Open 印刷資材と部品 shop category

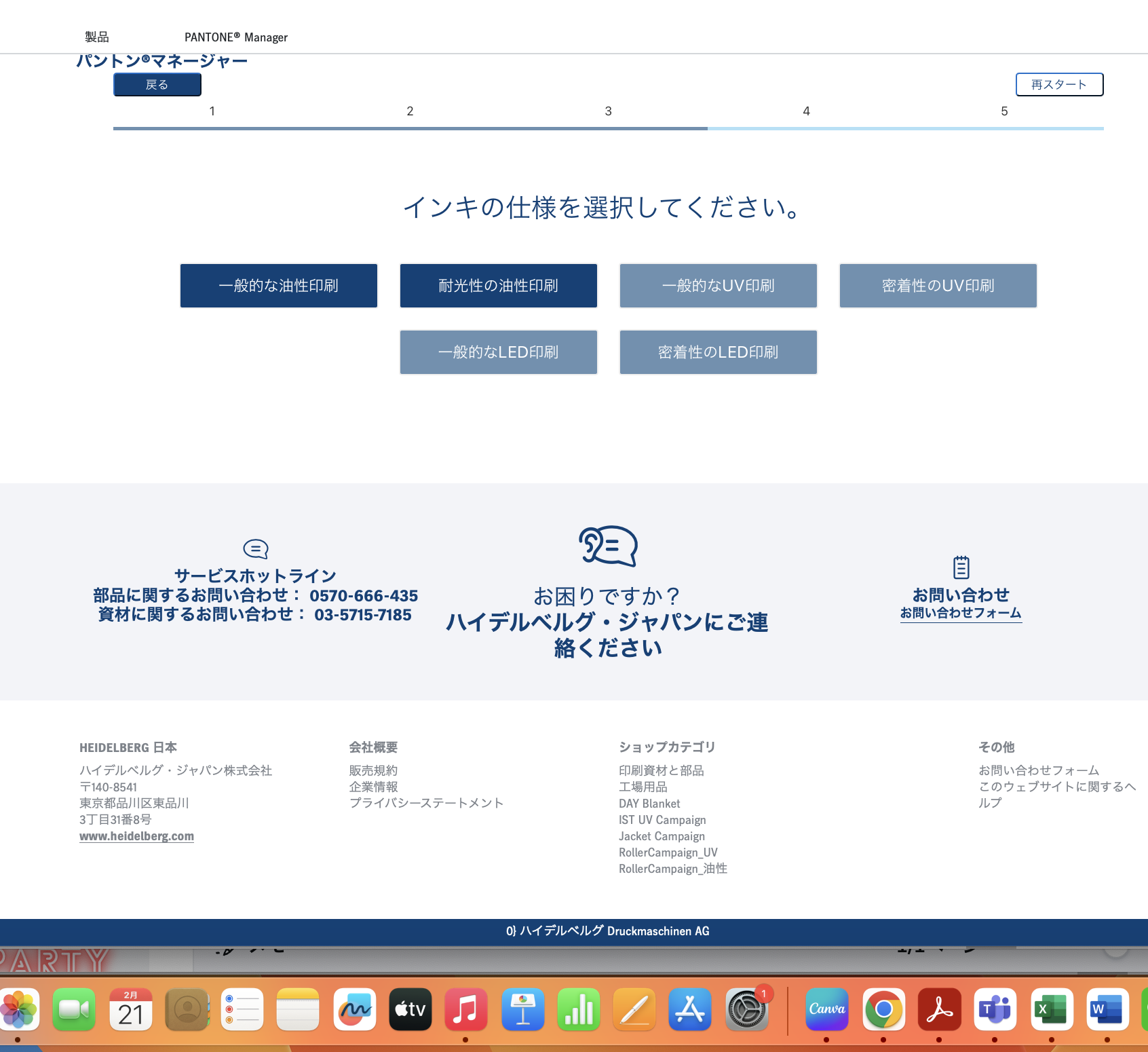pyautogui.click(x=662, y=770)
